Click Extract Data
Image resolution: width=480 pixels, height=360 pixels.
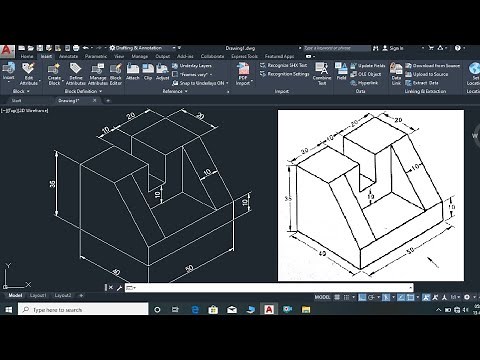pos(422,83)
